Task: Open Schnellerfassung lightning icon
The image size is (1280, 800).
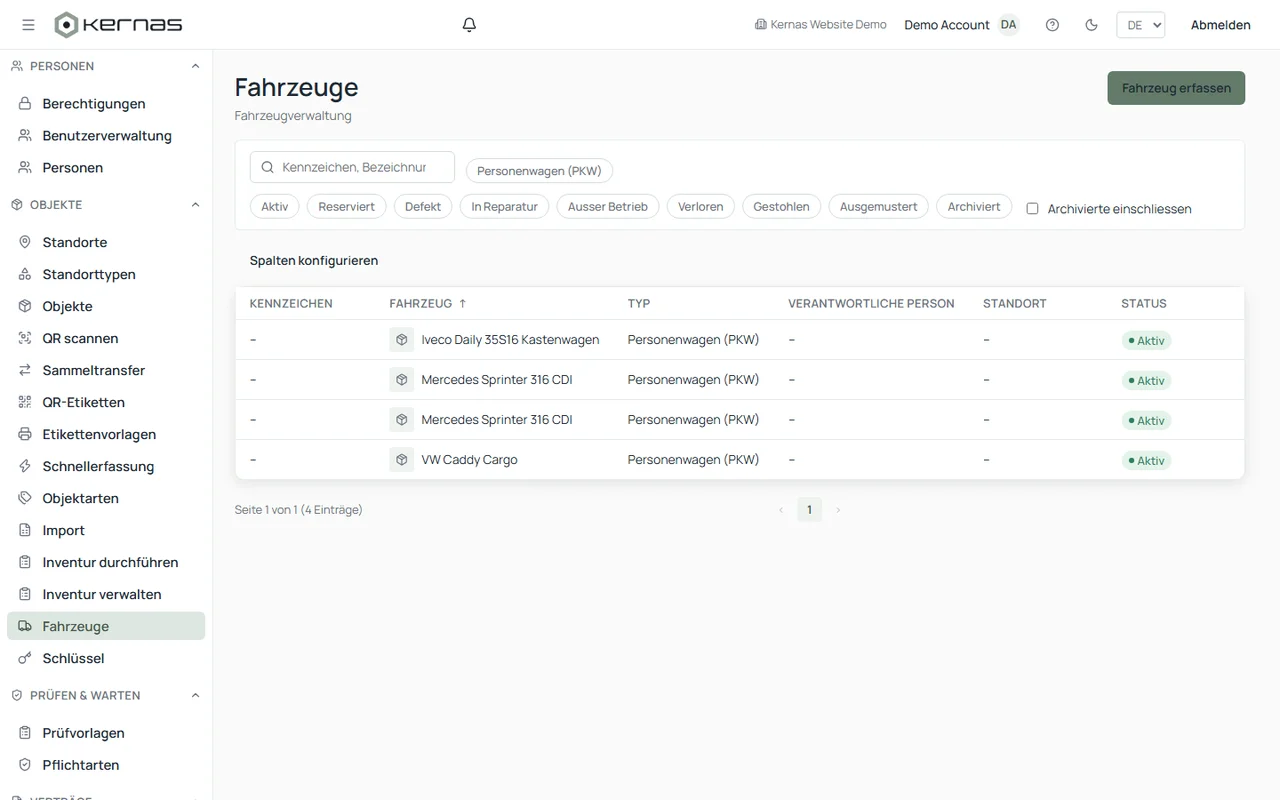Action: click(25, 466)
